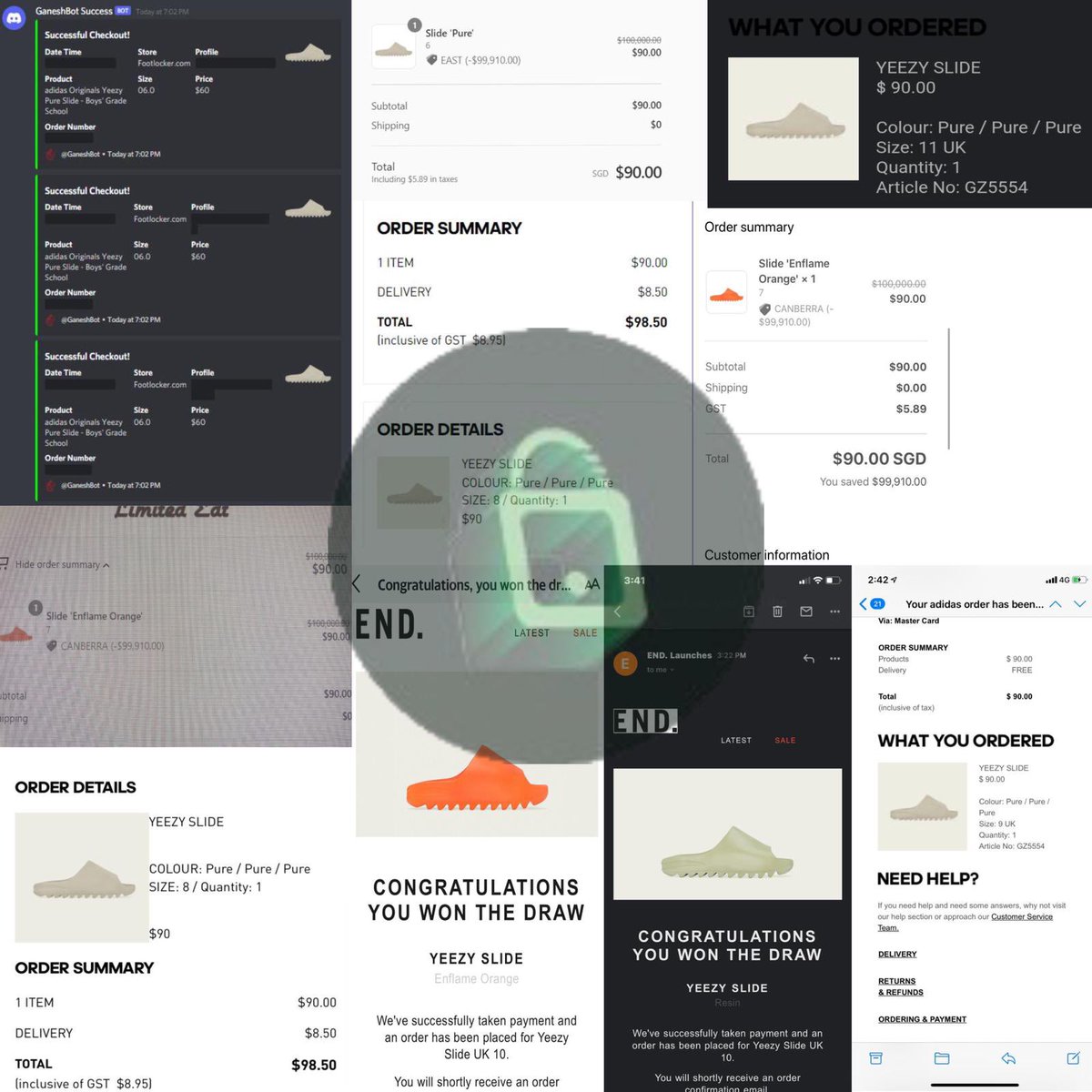
Task: Click the 'END. Launches' sender name
Action: click(679, 655)
